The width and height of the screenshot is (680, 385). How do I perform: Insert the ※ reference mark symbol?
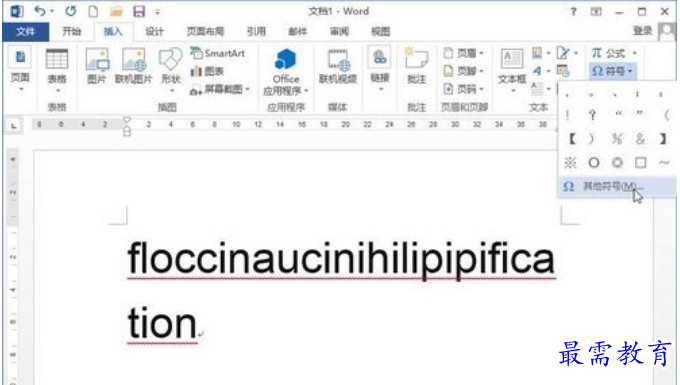coord(570,163)
